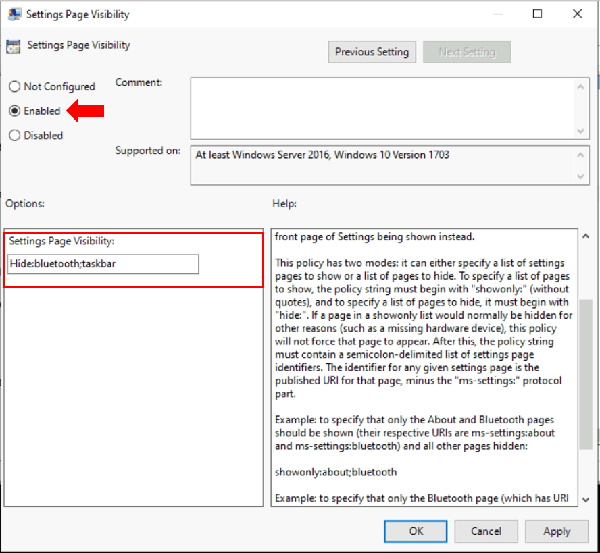Select the Not Configured radio button
This screenshot has height=553, width=600.
click(x=15, y=87)
